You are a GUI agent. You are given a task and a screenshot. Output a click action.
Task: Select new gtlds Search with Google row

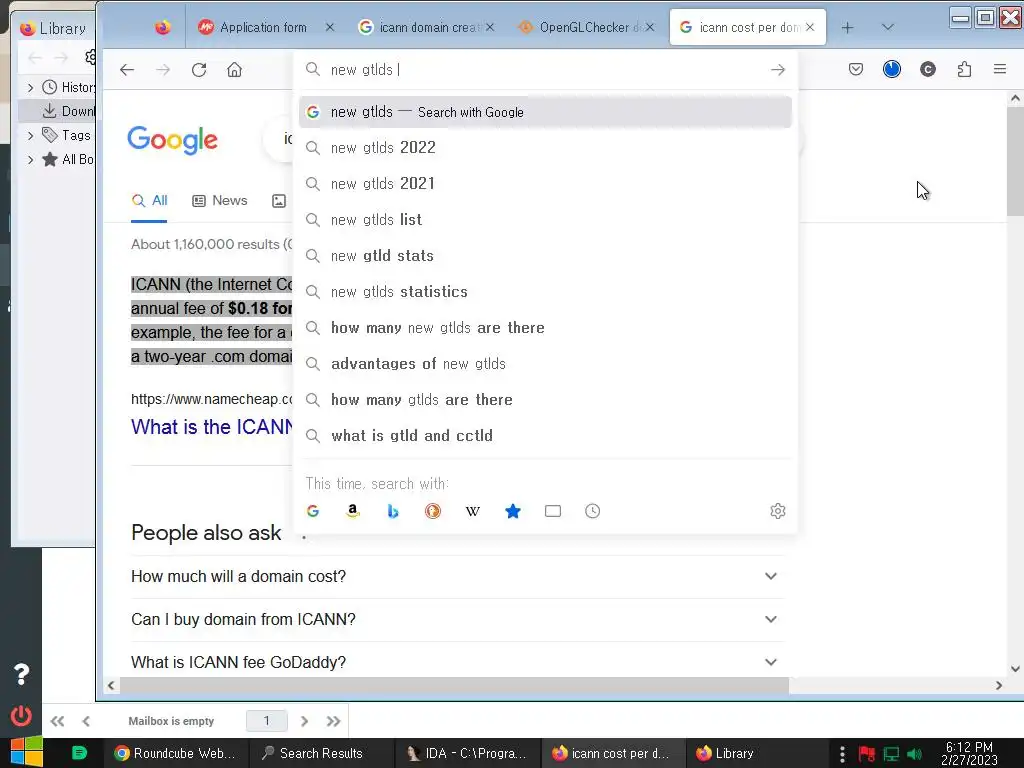pyautogui.click(x=545, y=112)
